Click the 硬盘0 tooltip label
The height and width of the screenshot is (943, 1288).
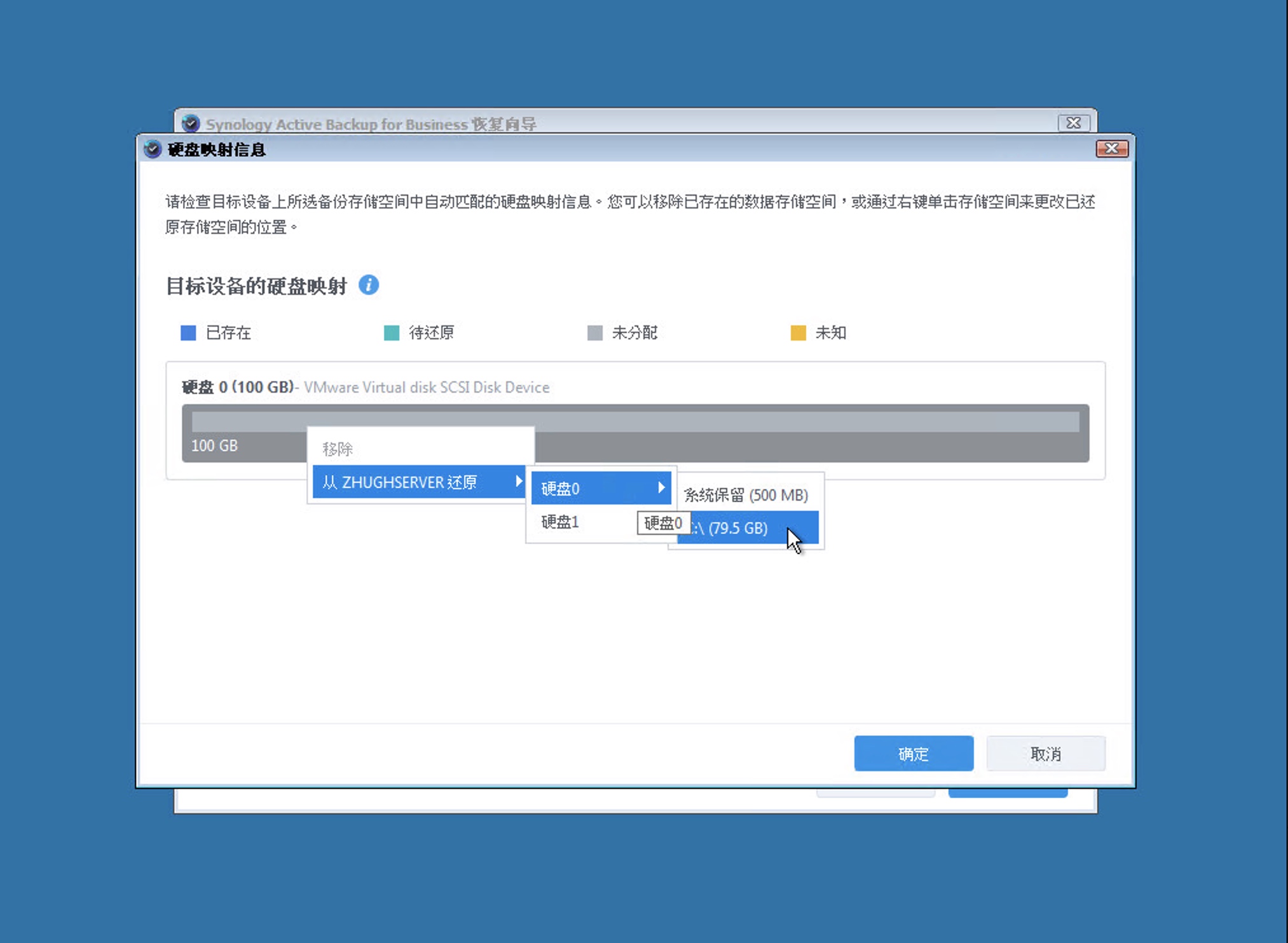[663, 523]
